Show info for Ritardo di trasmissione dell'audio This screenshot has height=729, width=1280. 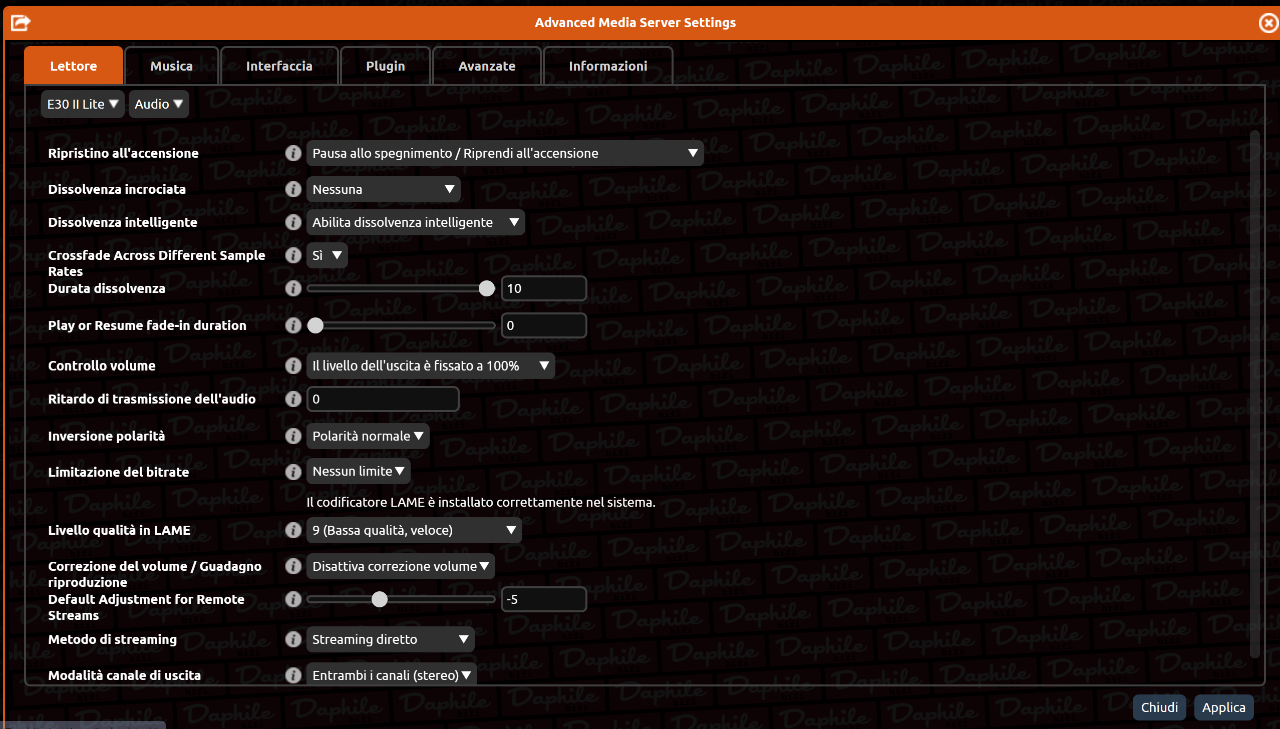tap(293, 399)
